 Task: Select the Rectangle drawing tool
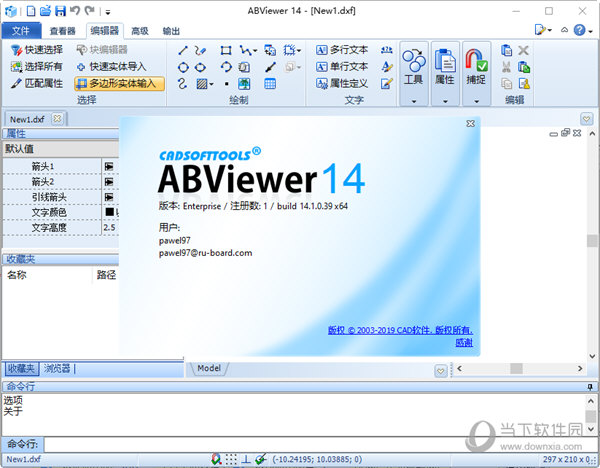click(x=226, y=50)
